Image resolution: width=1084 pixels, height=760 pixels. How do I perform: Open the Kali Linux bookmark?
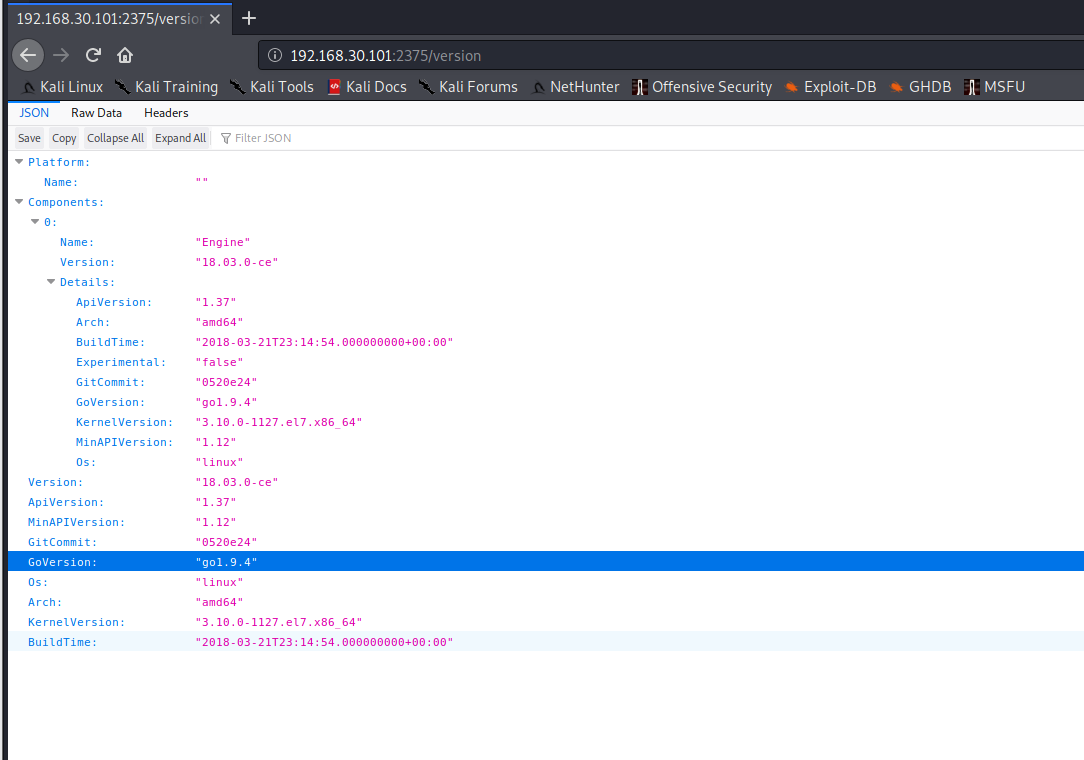click(63, 87)
